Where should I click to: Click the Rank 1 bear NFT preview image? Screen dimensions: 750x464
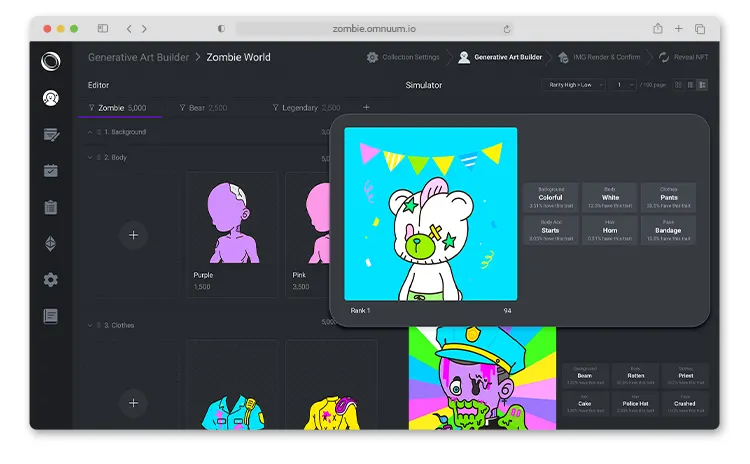tap(430, 214)
